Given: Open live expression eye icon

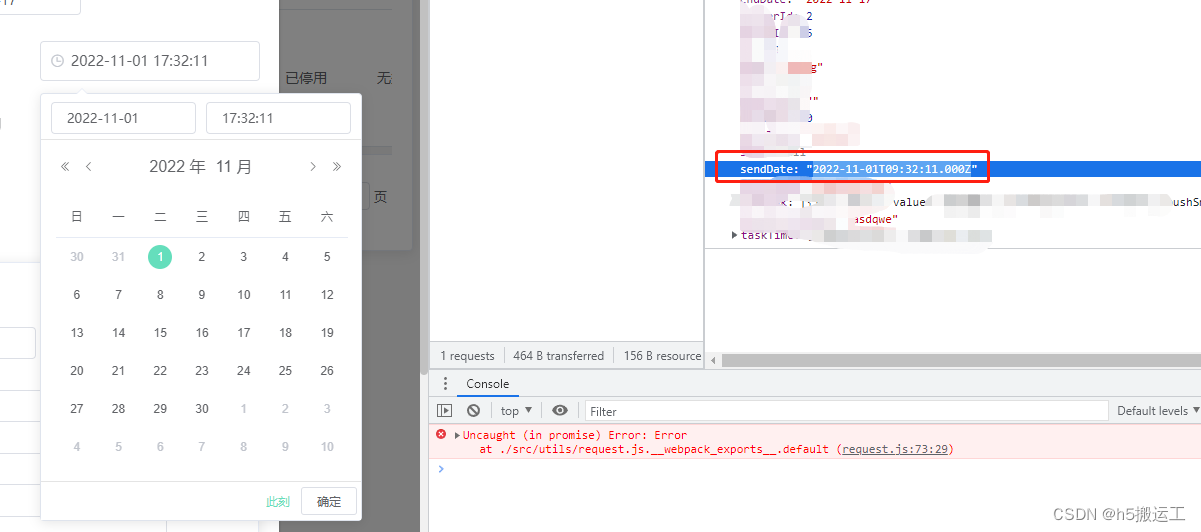Looking at the screenshot, I should tap(560, 411).
